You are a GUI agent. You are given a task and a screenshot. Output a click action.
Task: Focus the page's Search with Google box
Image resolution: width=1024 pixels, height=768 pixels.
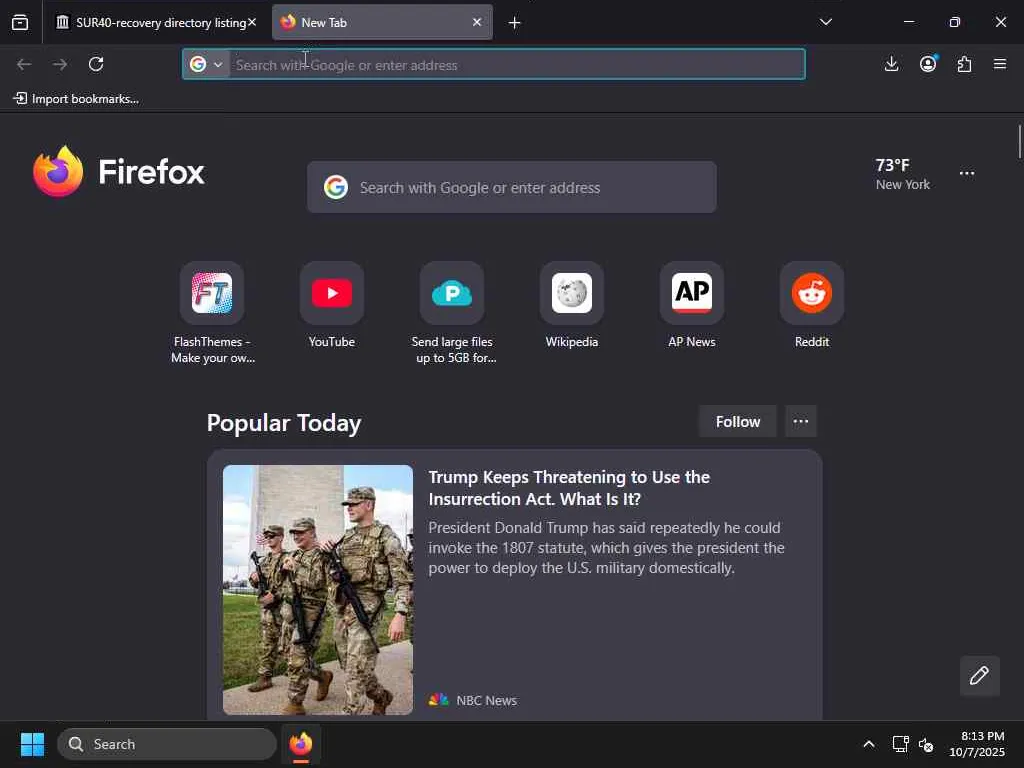(x=511, y=187)
